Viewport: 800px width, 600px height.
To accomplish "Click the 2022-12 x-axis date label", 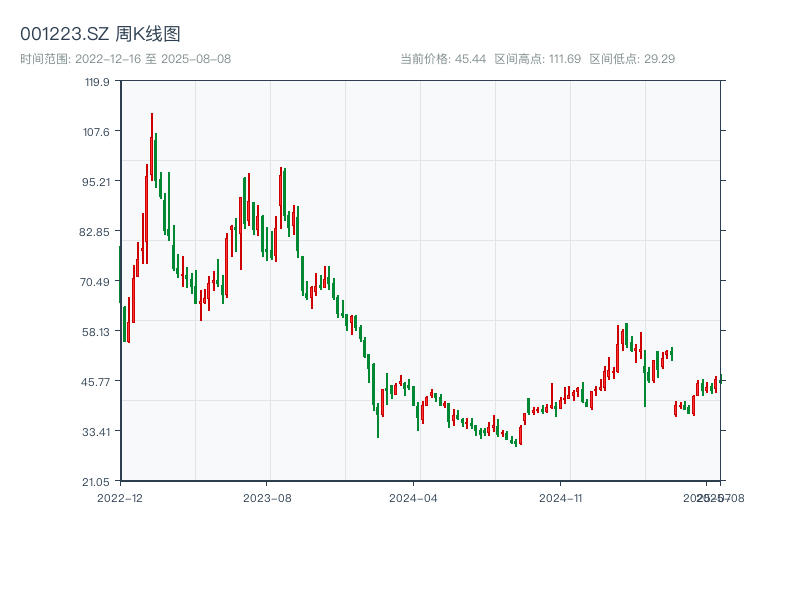I will [x=120, y=498].
